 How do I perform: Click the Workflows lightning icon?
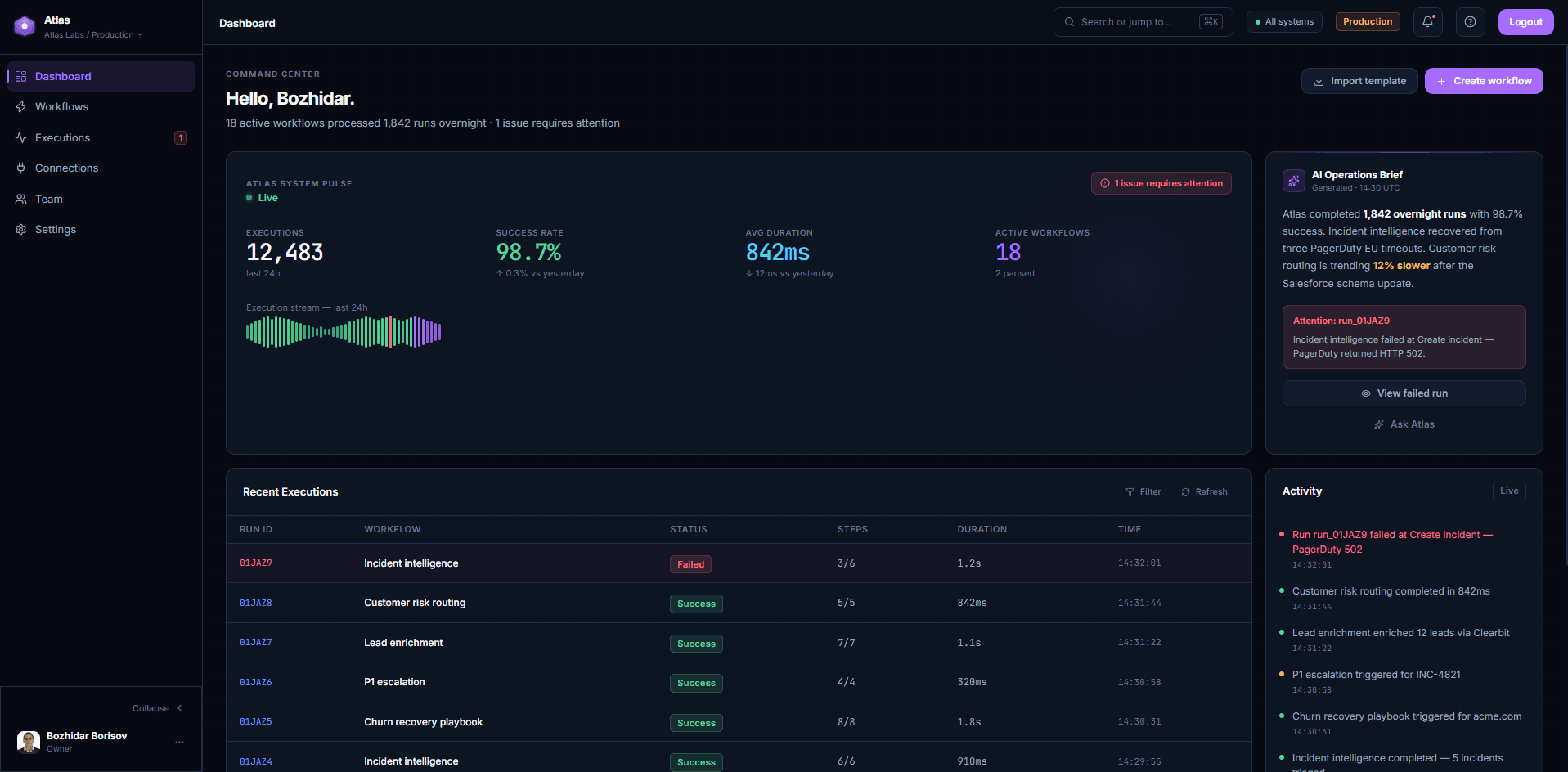pyautogui.click(x=21, y=107)
